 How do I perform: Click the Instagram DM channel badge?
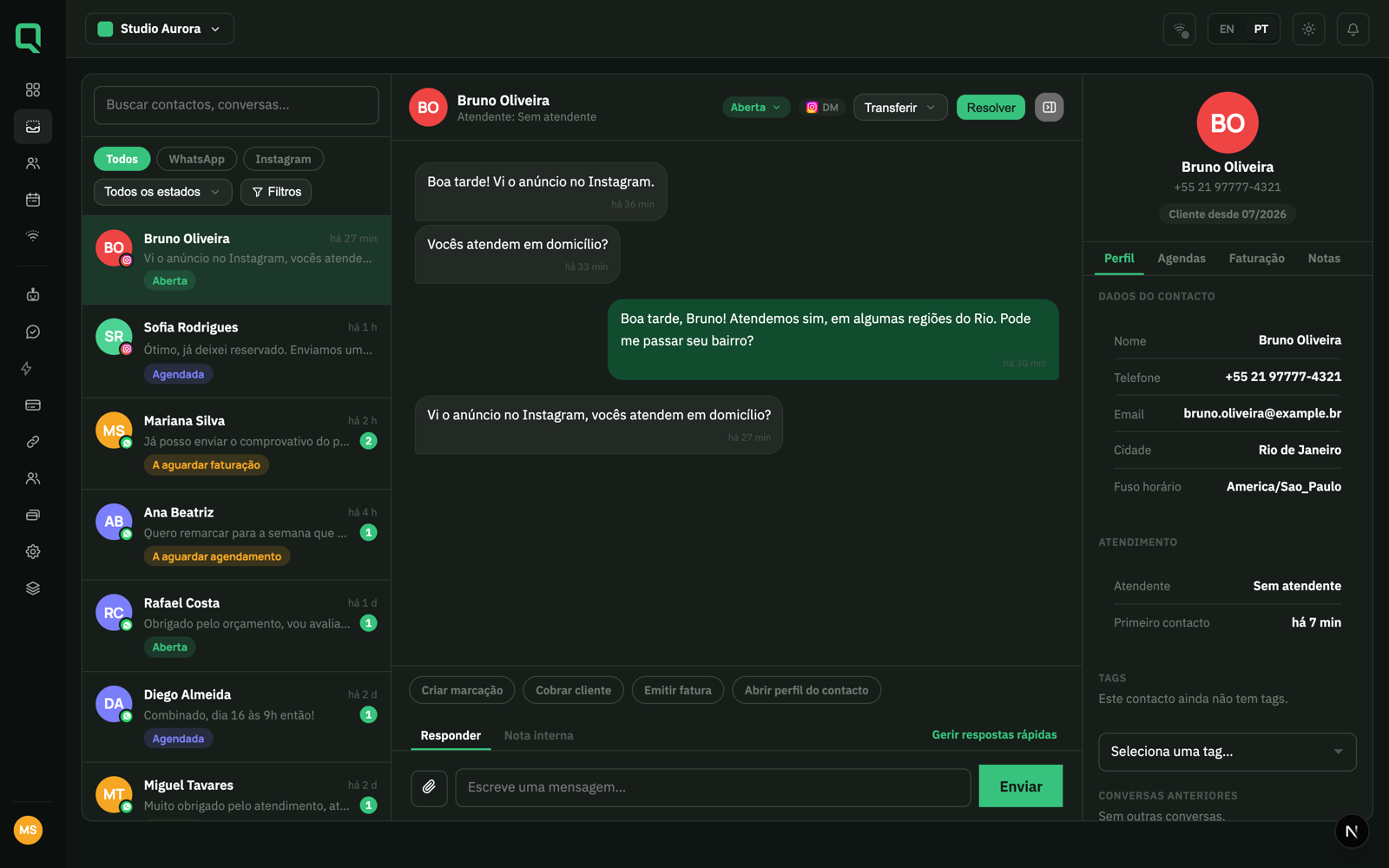pyautogui.click(x=823, y=108)
